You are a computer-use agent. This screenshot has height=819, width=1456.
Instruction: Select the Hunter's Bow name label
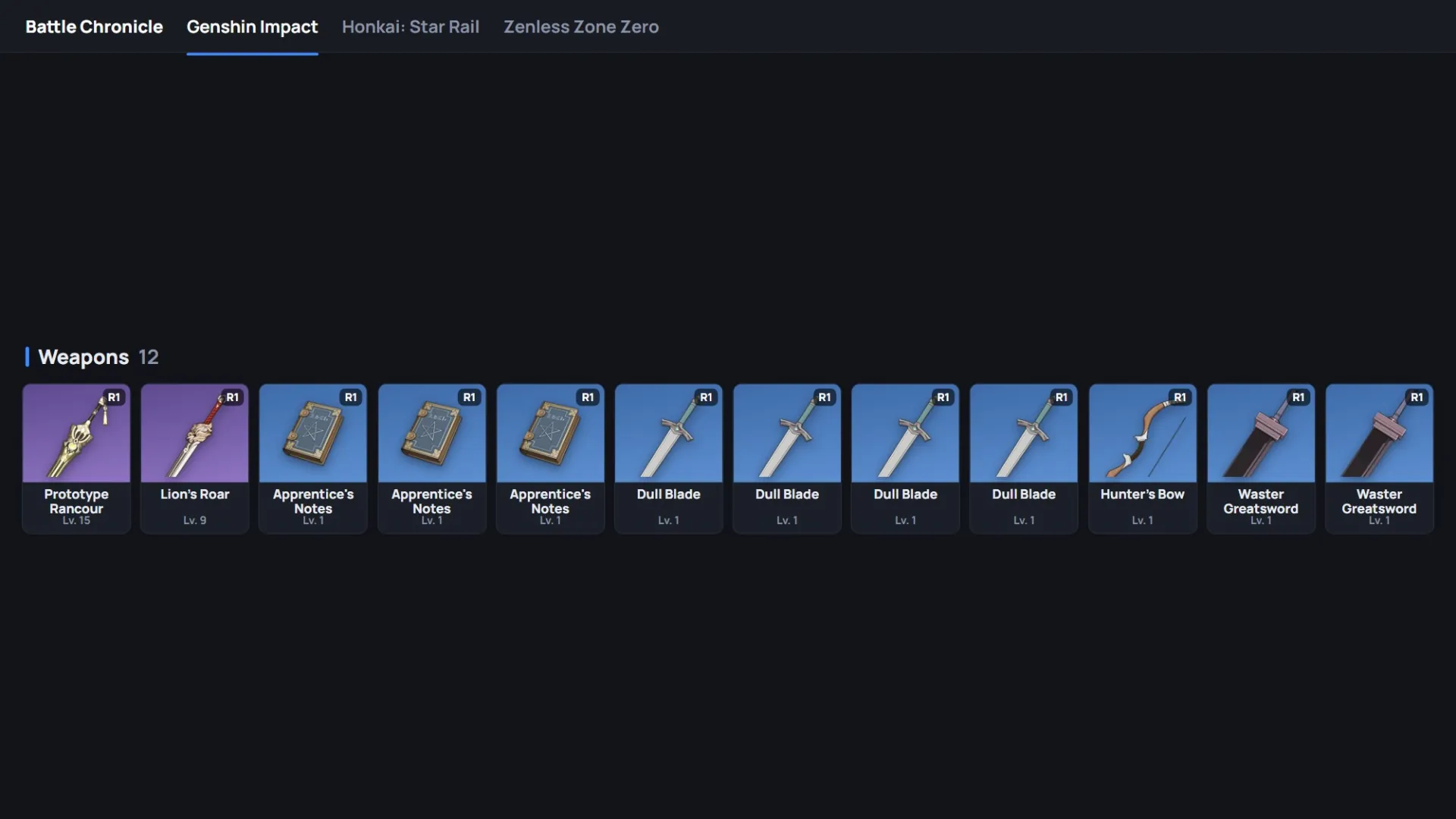click(x=1143, y=494)
